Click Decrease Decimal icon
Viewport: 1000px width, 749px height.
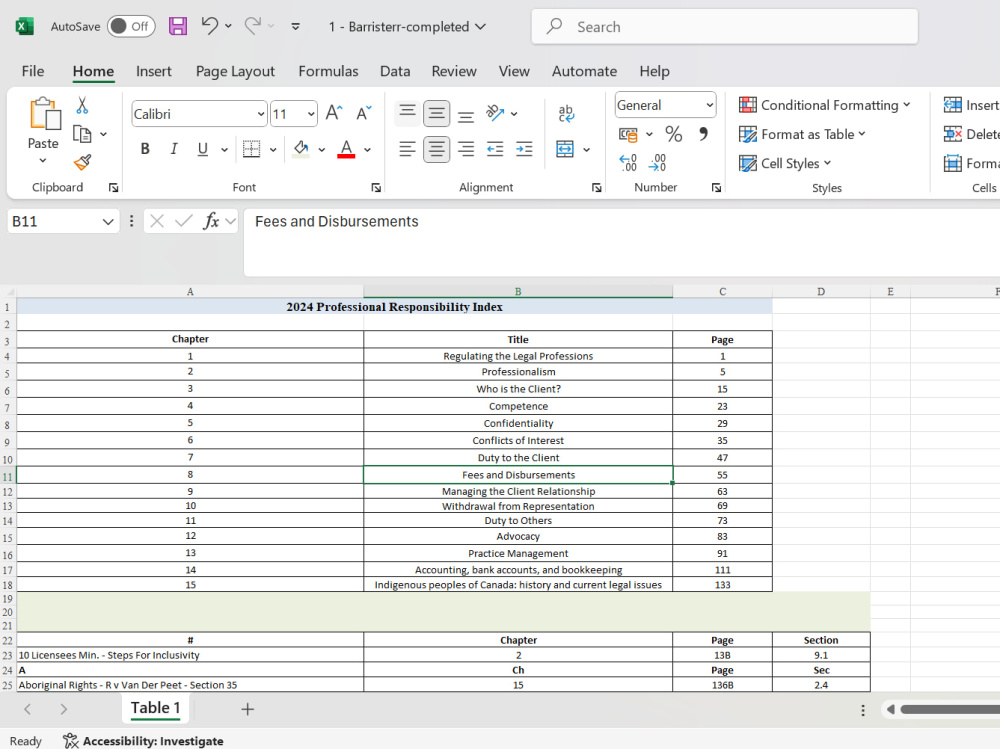(658, 163)
